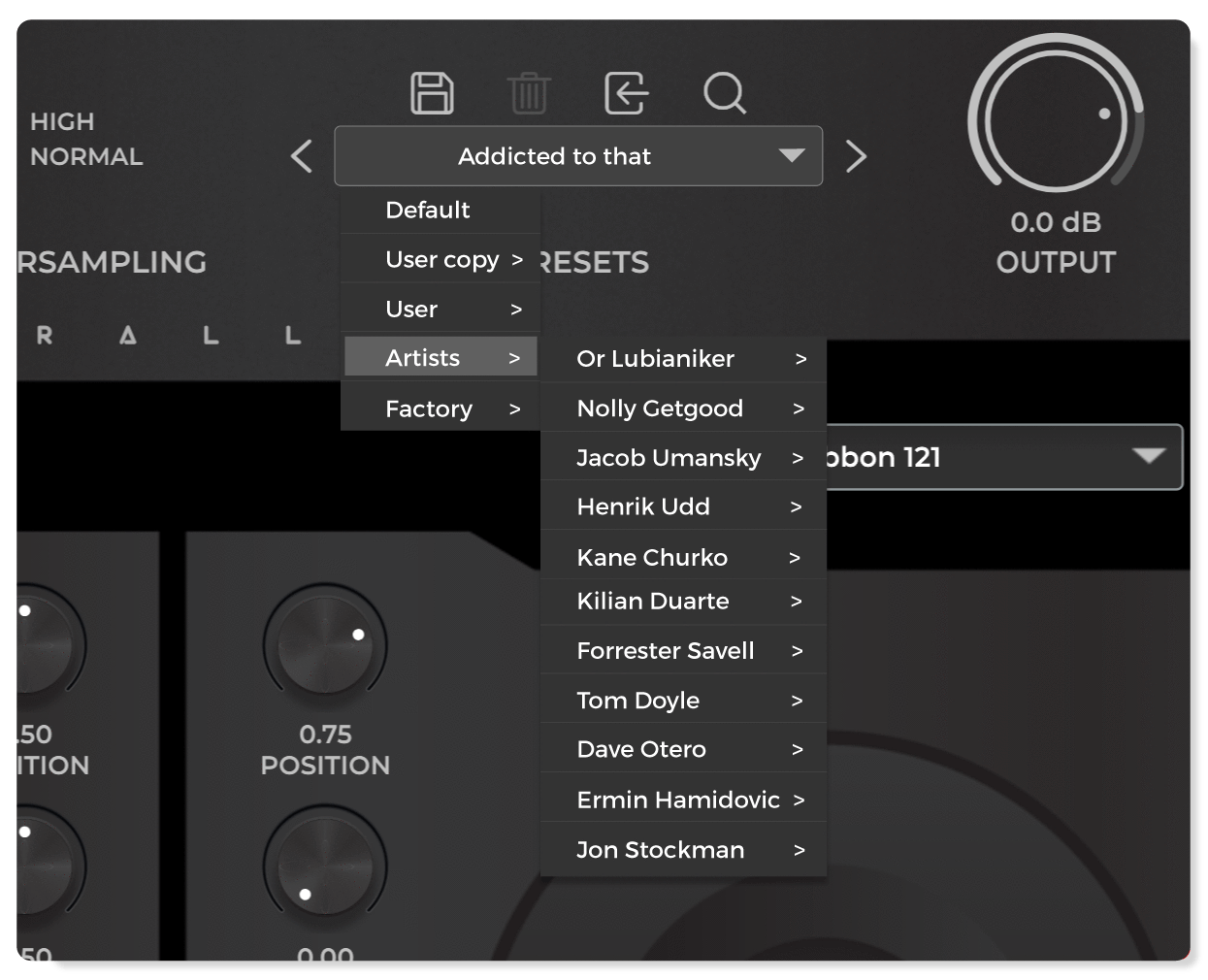The height and width of the screenshot is (980, 1208).
Task: Expand the Factory presets submenu
Action: point(440,408)
